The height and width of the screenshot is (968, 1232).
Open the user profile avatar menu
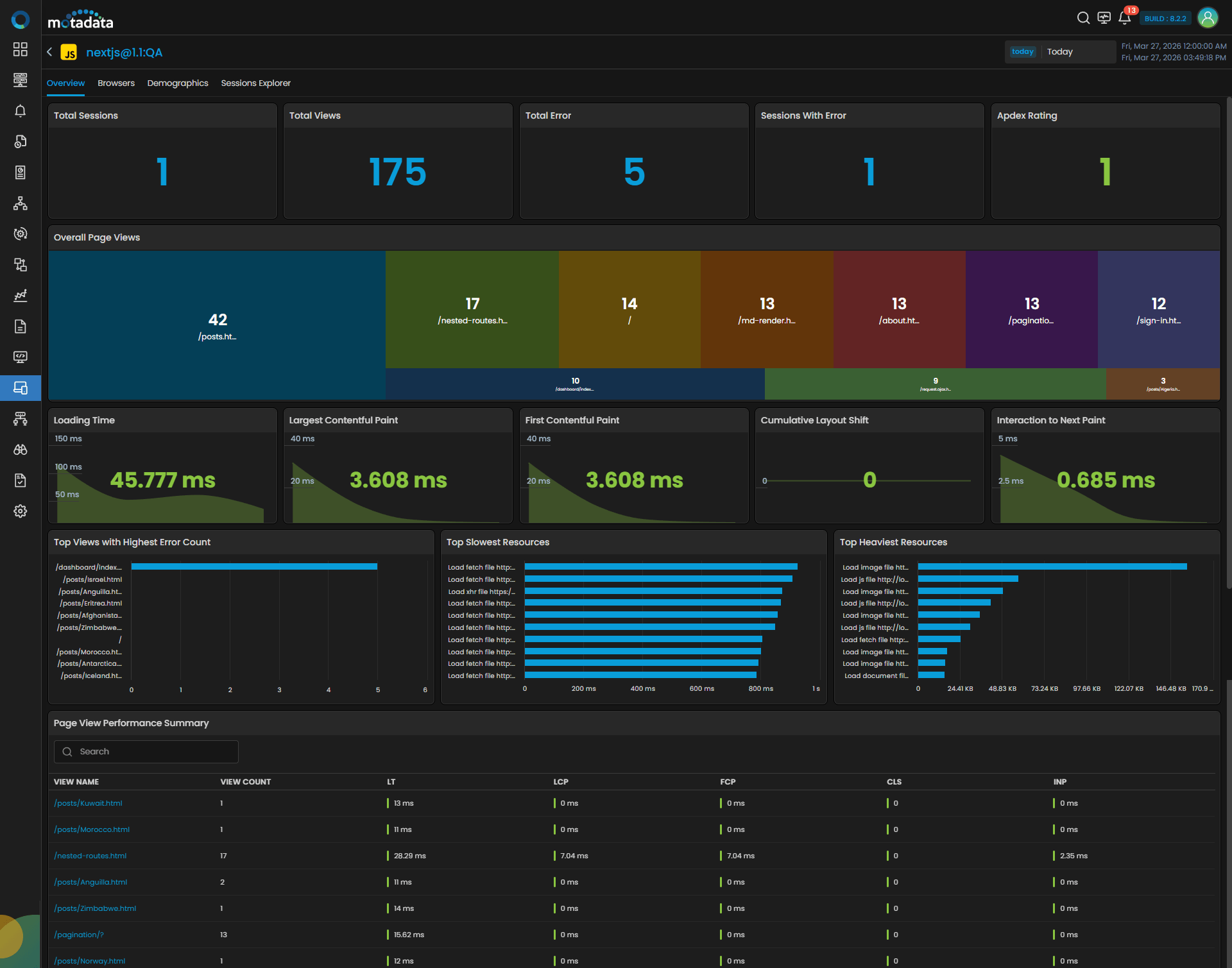pyautogui.click(x=1208, y=18)
